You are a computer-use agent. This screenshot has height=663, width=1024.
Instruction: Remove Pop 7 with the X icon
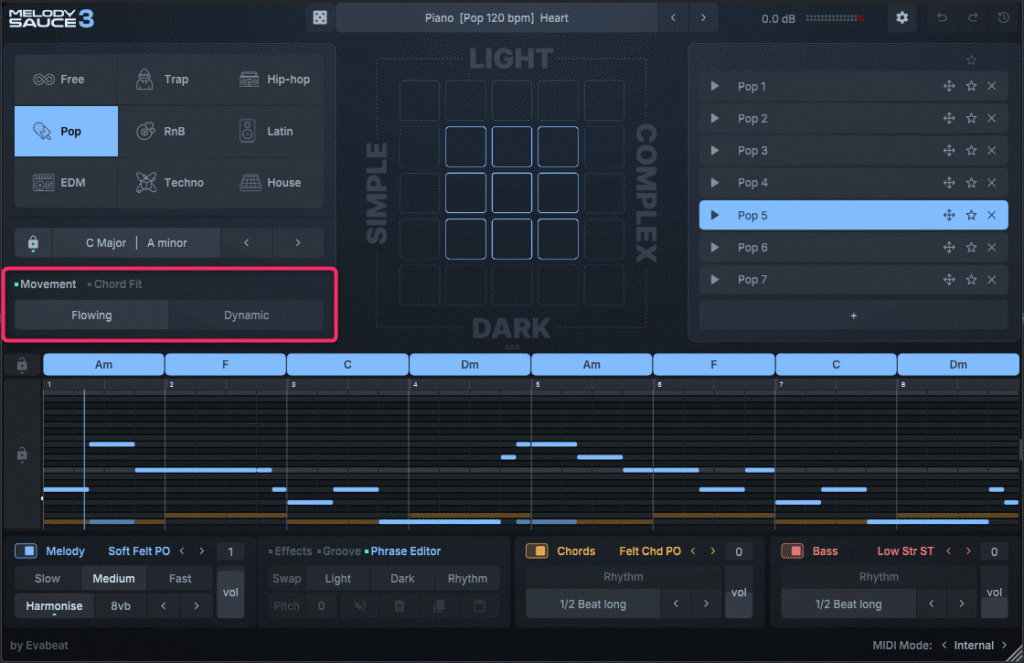click(x=992, y=280)
